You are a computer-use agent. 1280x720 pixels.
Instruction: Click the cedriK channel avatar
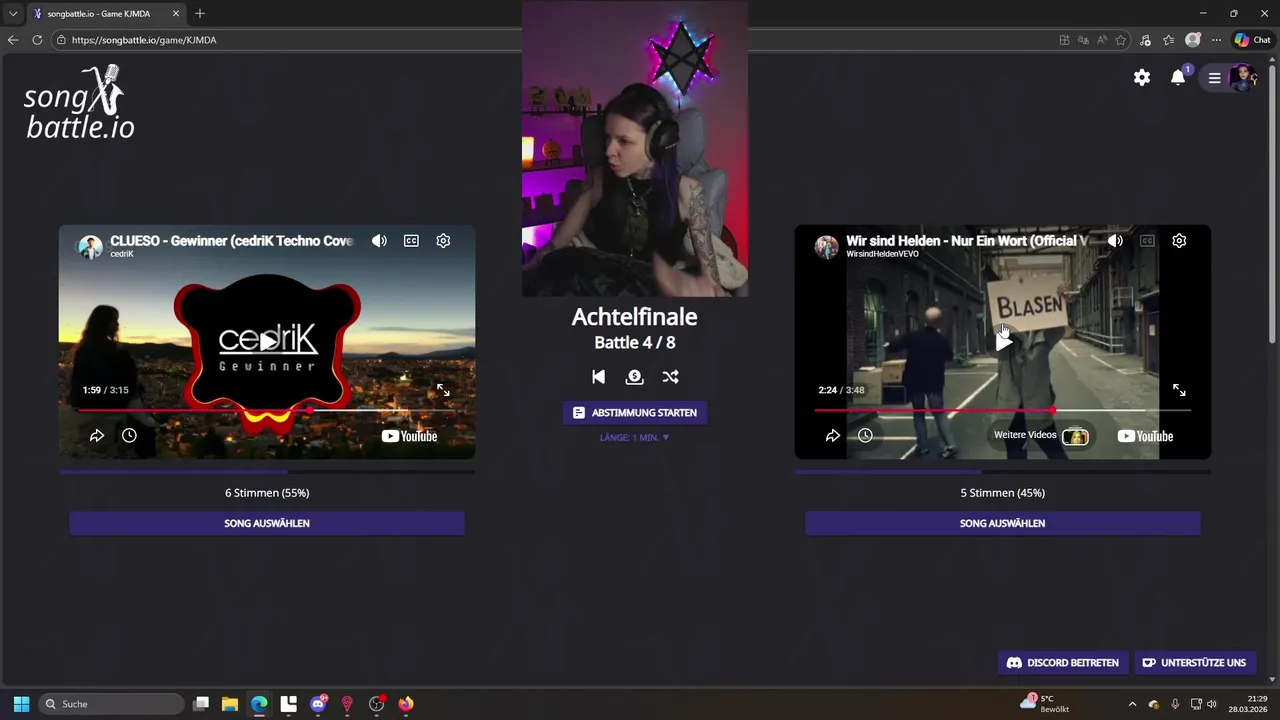[x=90, y=247]
